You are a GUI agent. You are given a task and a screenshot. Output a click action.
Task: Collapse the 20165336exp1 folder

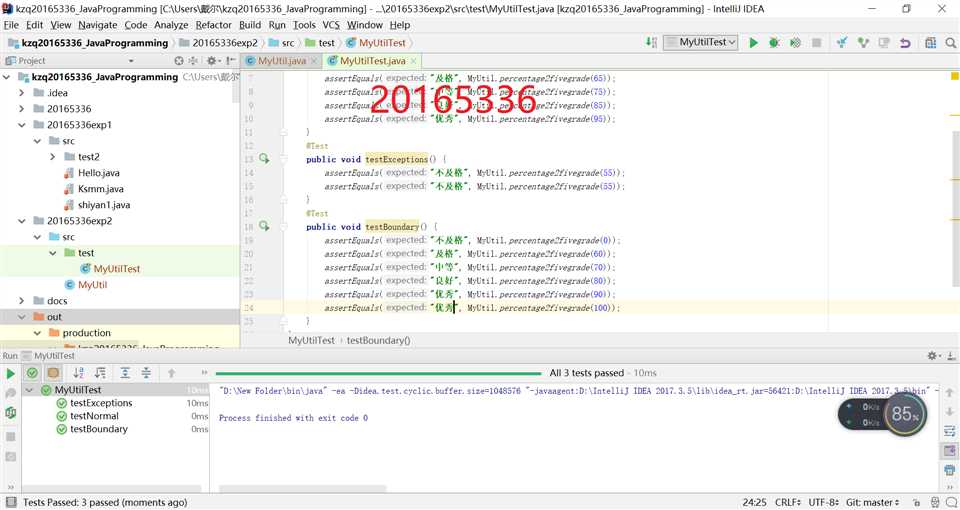[21, 125]
